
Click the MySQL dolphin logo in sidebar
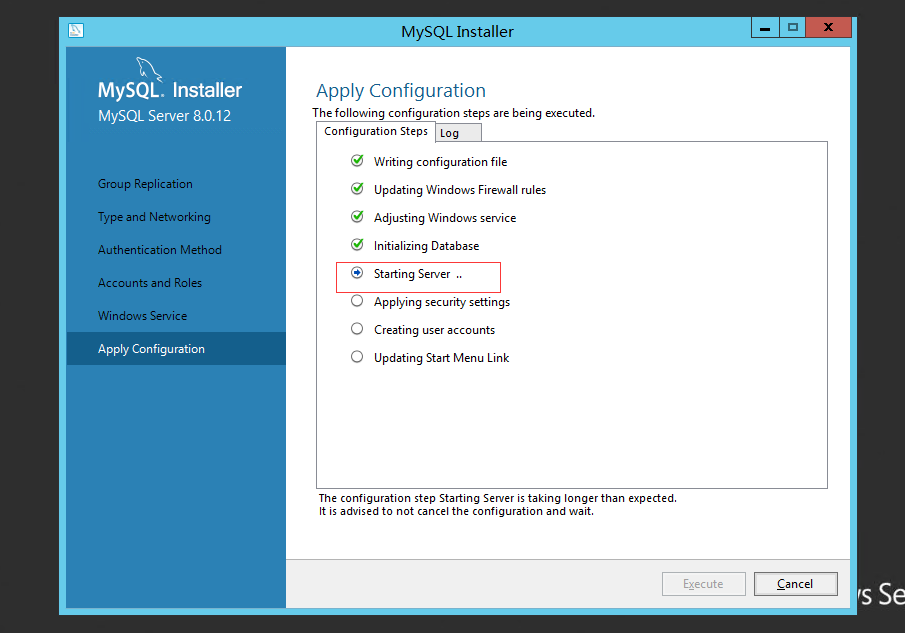pos(149,69)
